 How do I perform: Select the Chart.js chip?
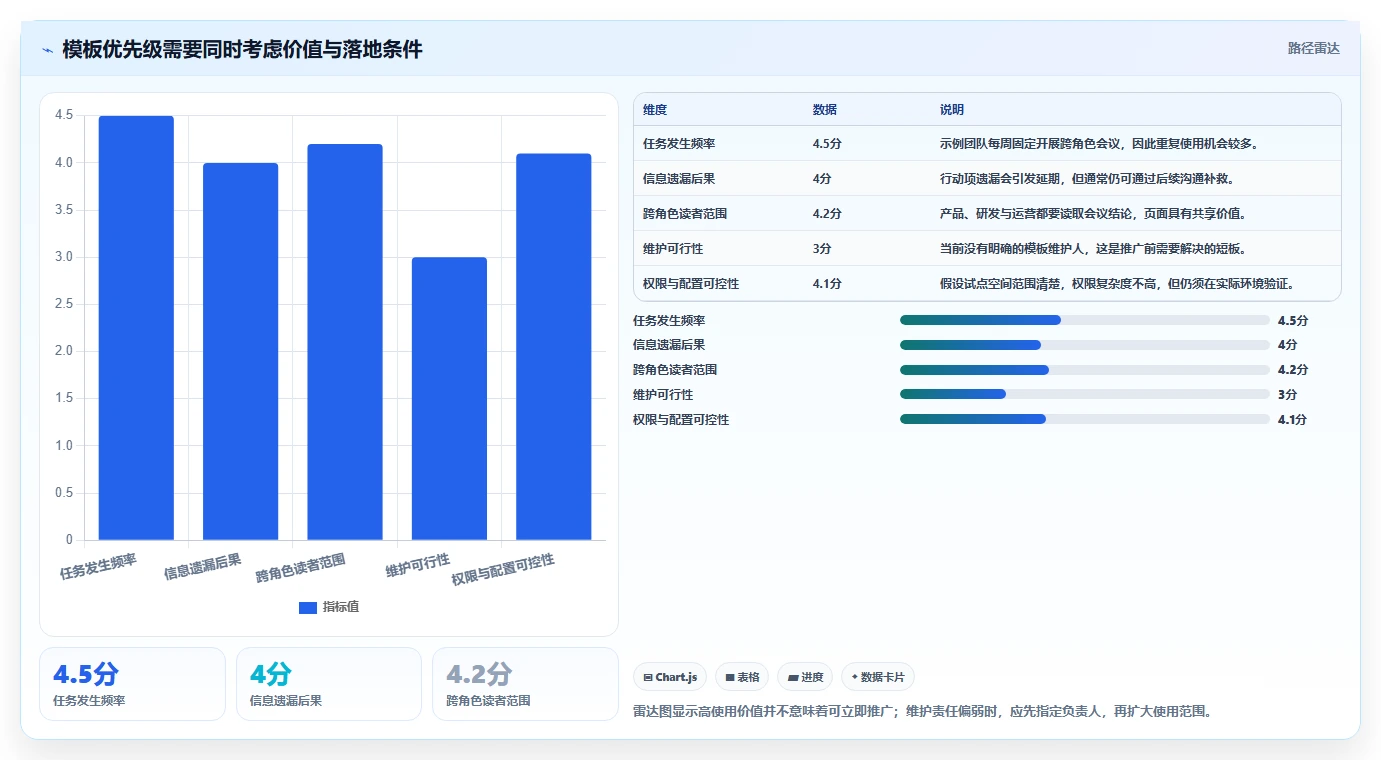pos(670,677)
